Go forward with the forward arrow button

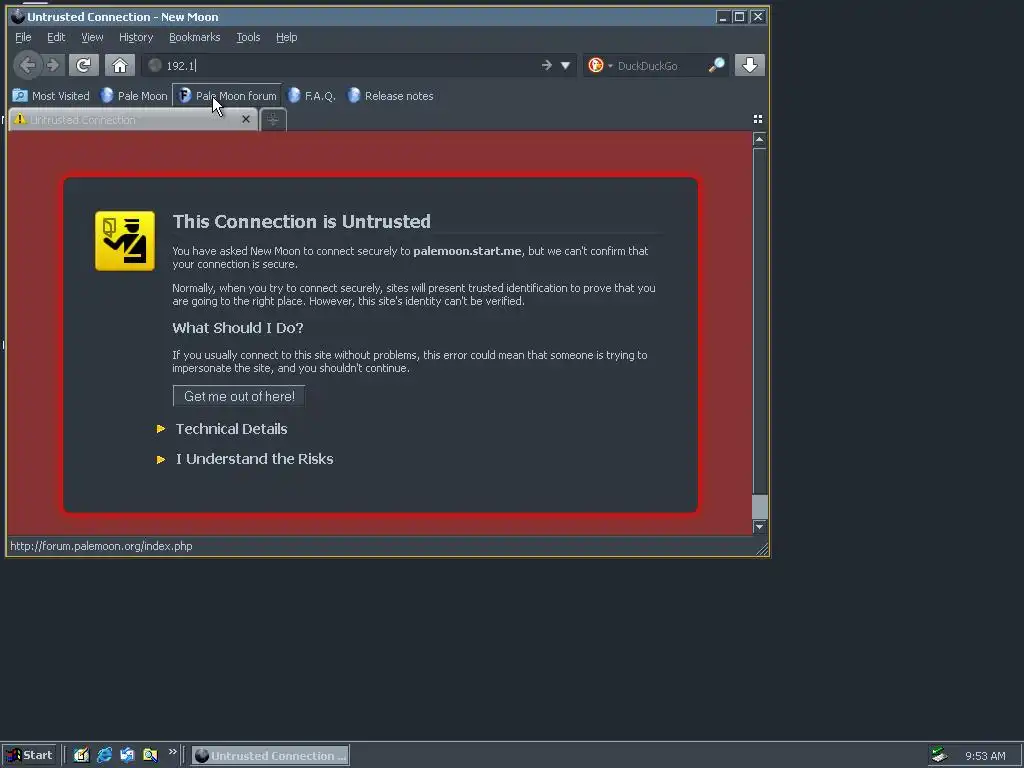tap(54, 65)
